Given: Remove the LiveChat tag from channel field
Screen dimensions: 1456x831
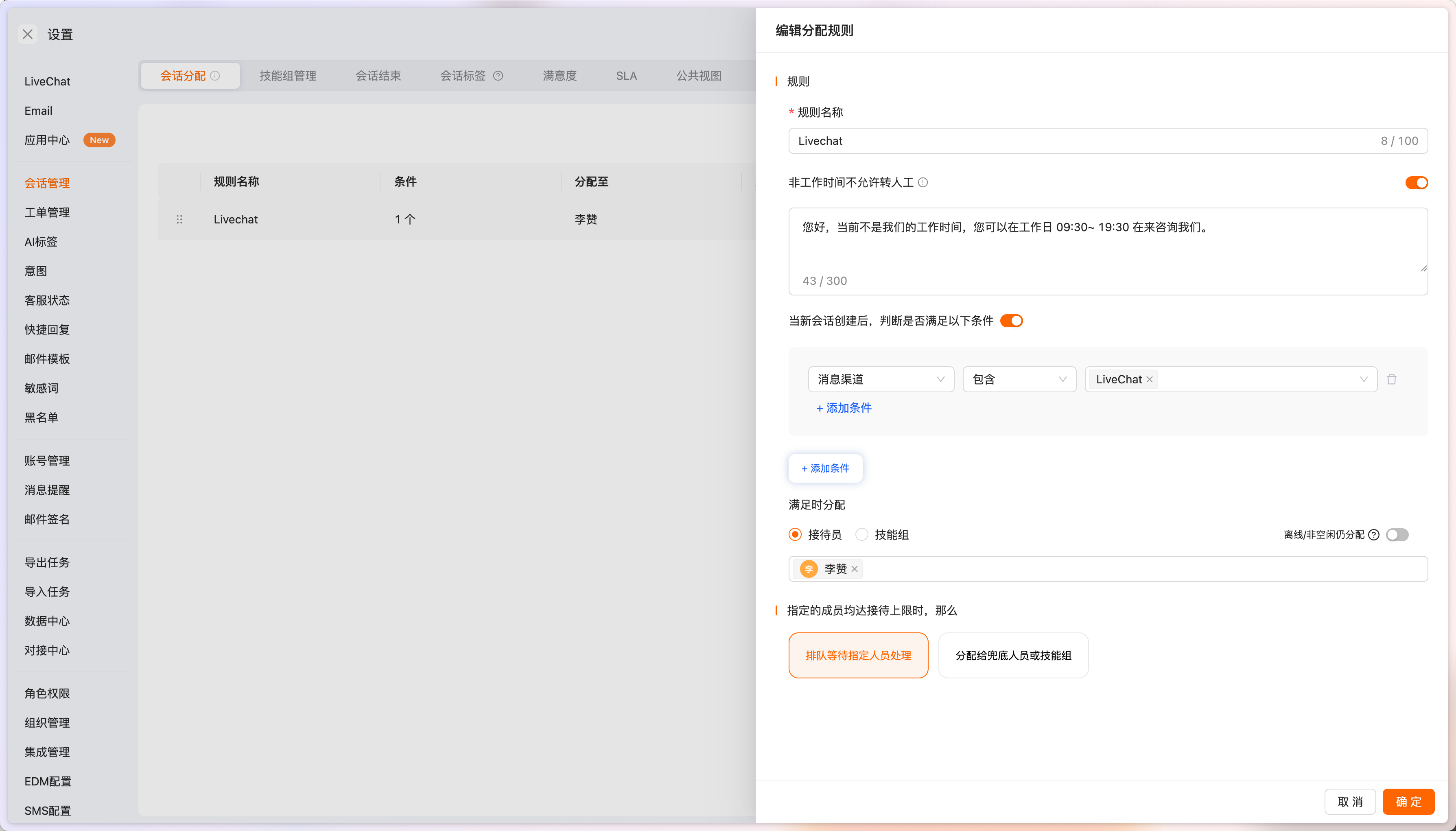Looking at the screenshot, I should click(1150, 379).
